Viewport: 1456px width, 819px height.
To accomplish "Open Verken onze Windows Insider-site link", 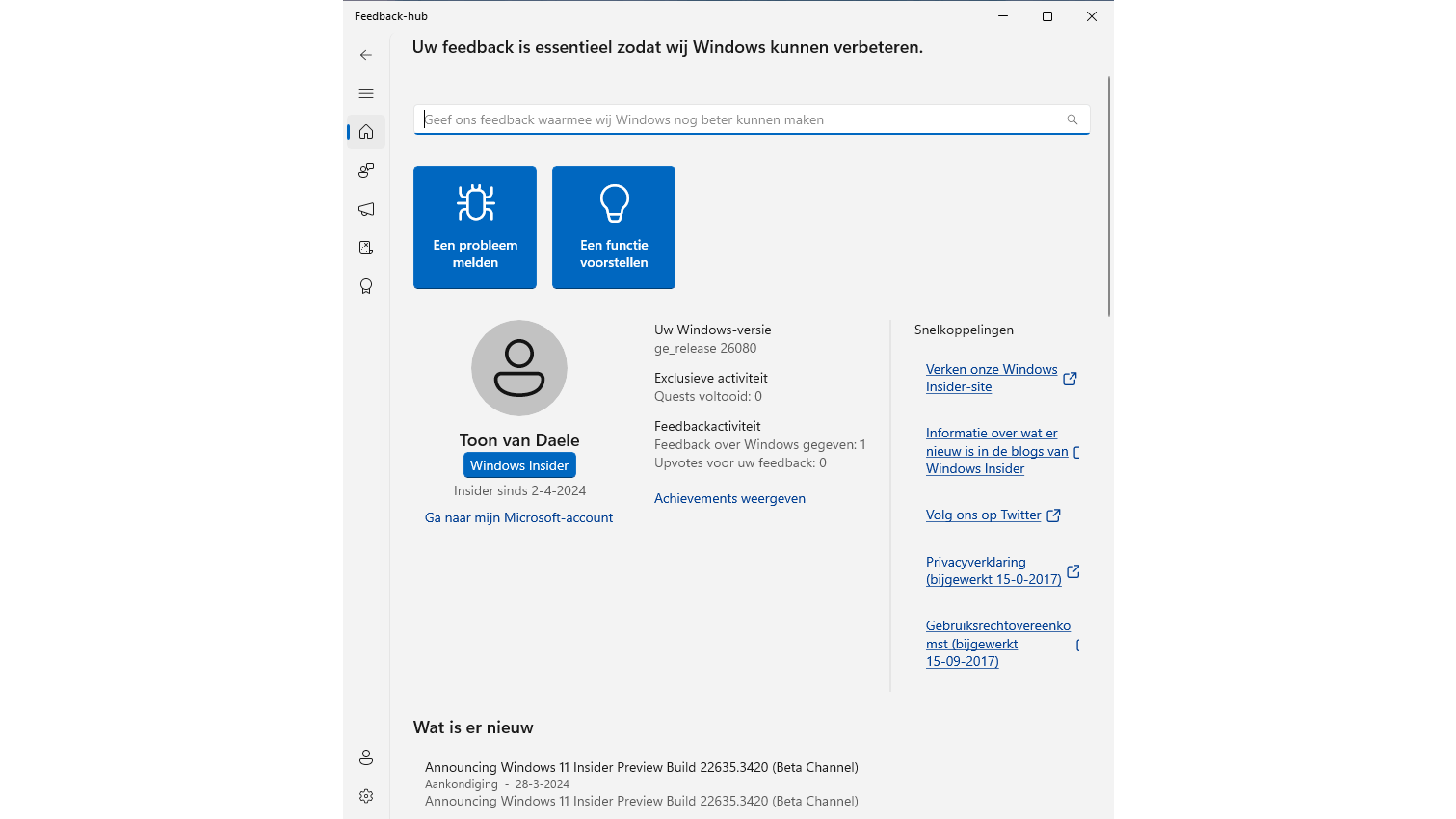I will 992,378.
